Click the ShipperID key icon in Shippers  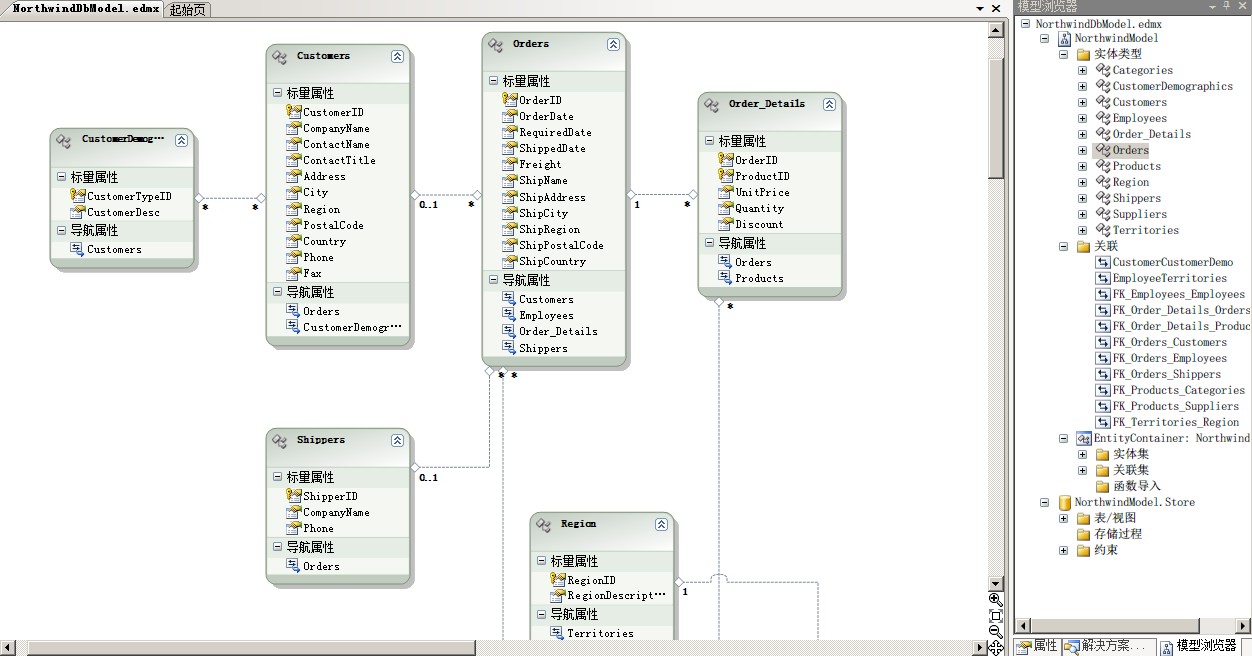tap(294, 496)
